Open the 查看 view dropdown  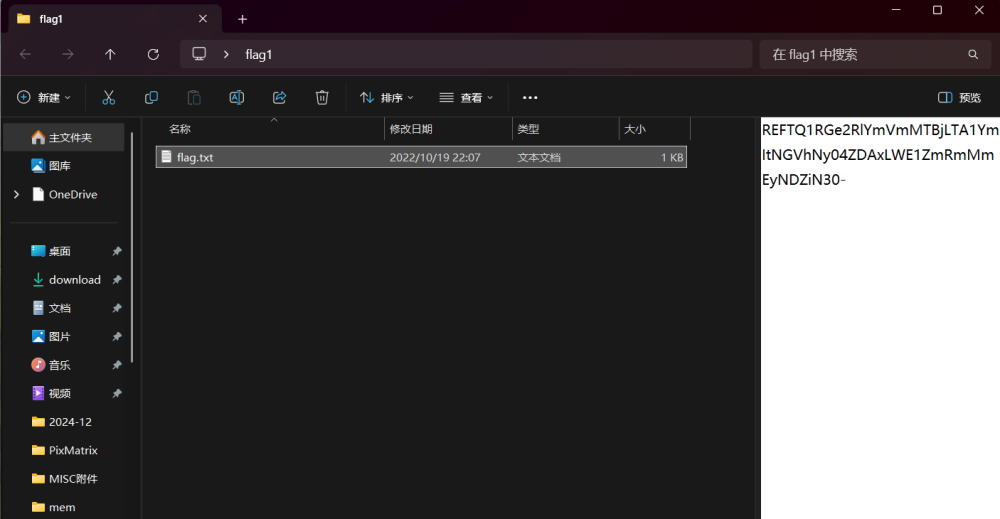tap(466, 98)
